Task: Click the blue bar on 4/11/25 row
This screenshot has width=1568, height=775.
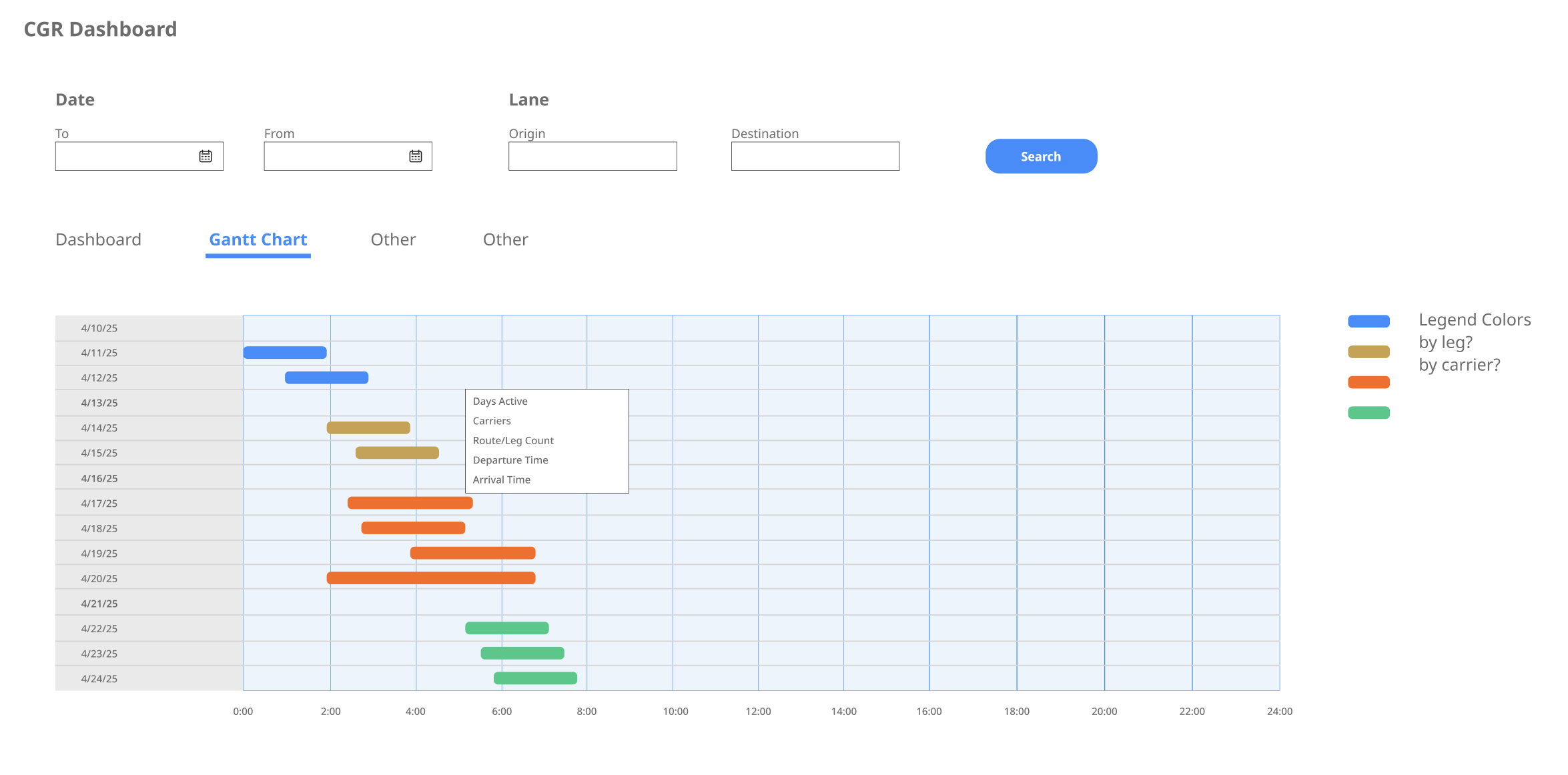Action: [x=285, y=353]
